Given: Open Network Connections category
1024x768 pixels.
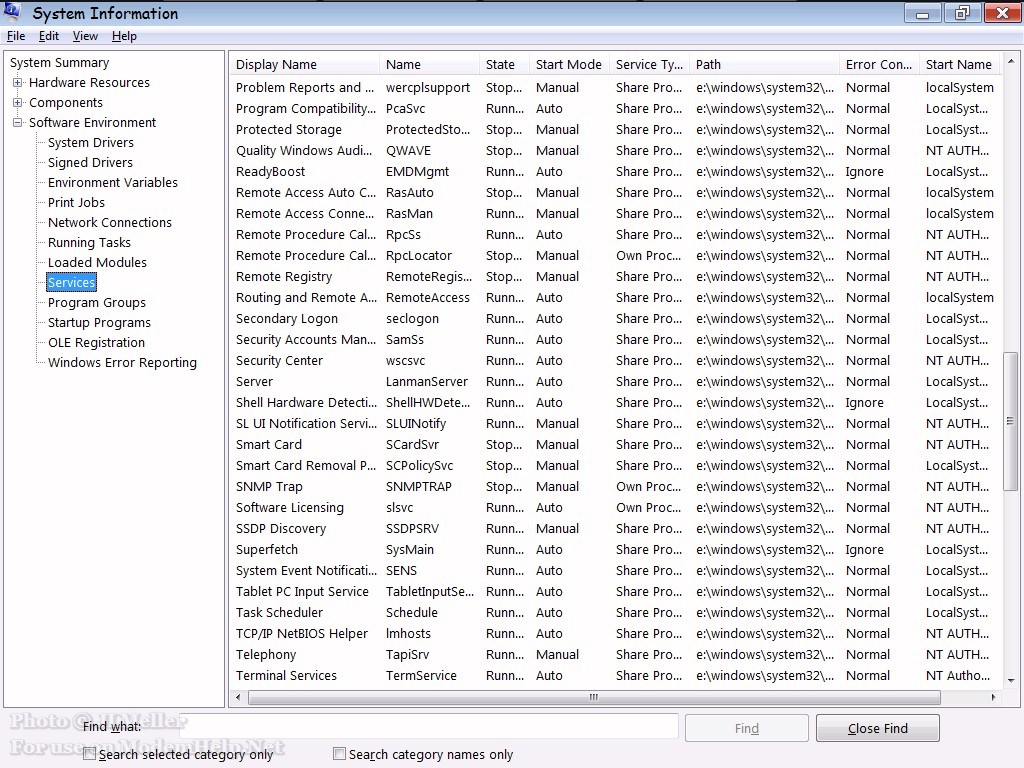Looking at the screenshot, I should click(110, 223).
